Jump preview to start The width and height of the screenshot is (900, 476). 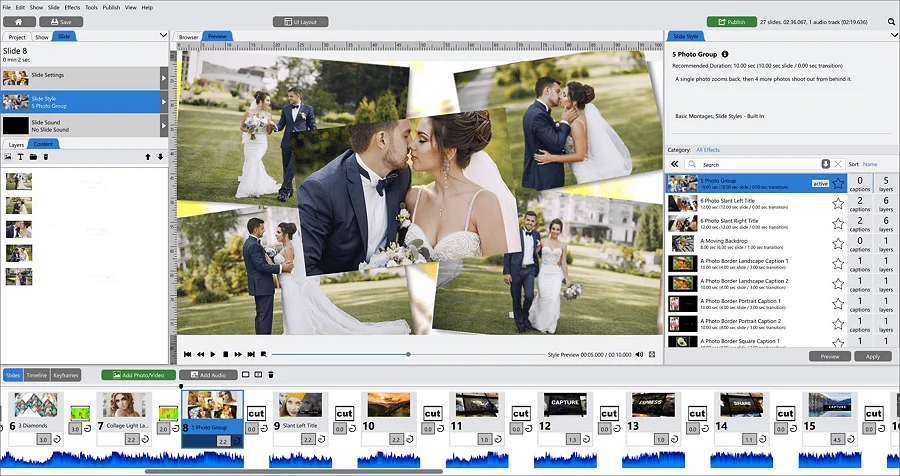click(187, 354)
